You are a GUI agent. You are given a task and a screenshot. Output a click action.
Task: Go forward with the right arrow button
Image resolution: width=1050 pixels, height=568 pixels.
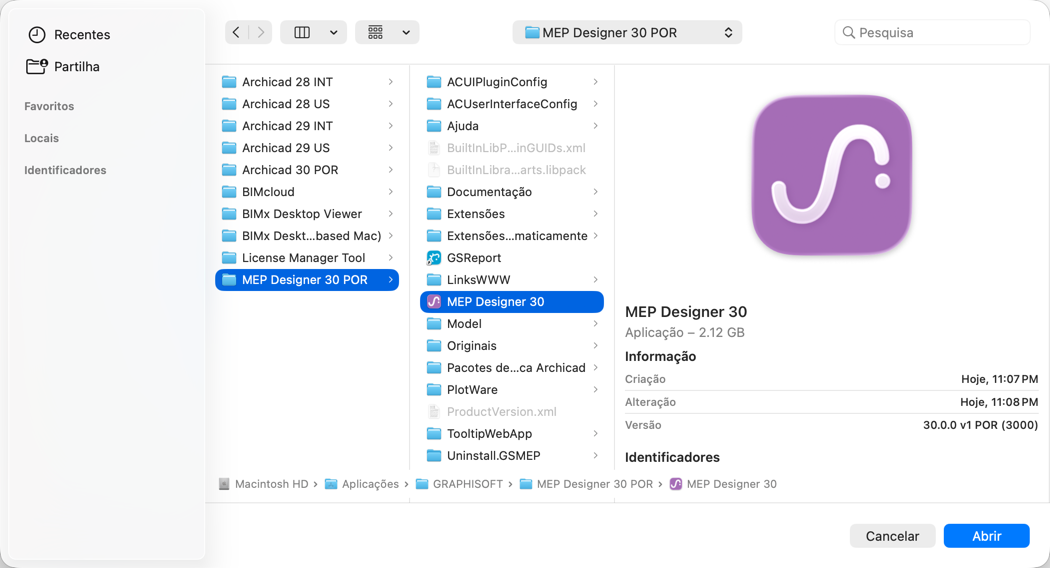[260, 32]
